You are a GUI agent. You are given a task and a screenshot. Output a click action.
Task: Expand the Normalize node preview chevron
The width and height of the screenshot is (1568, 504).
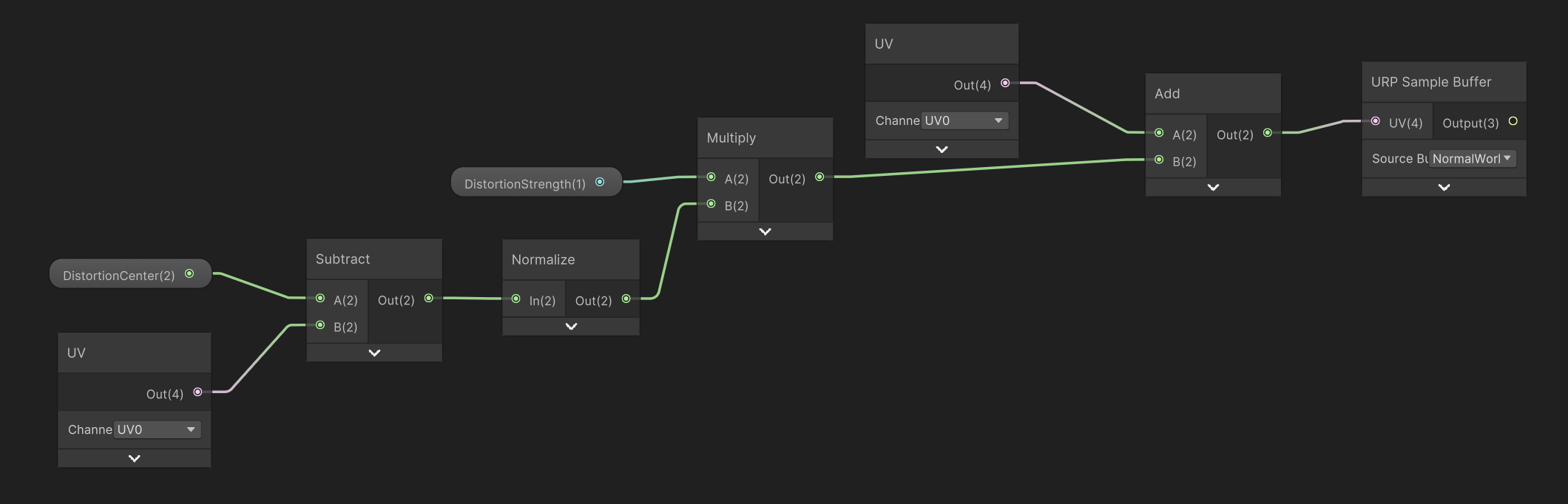point(571,327)
